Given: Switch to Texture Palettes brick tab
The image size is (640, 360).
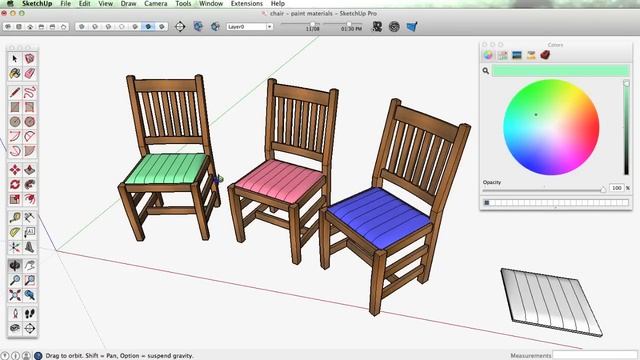Looking at the screenshot, I should tap(545, 55).
